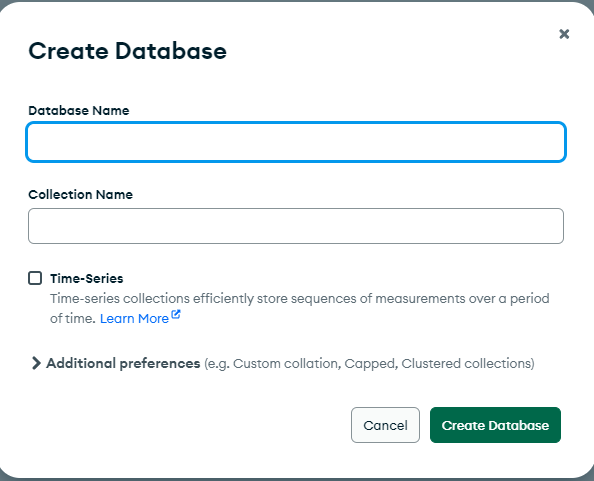Image resolution: width=594 pixels, height=481 pixels.
Task: Click the Additional preferences chevron arrow
Action: [36, 363]
